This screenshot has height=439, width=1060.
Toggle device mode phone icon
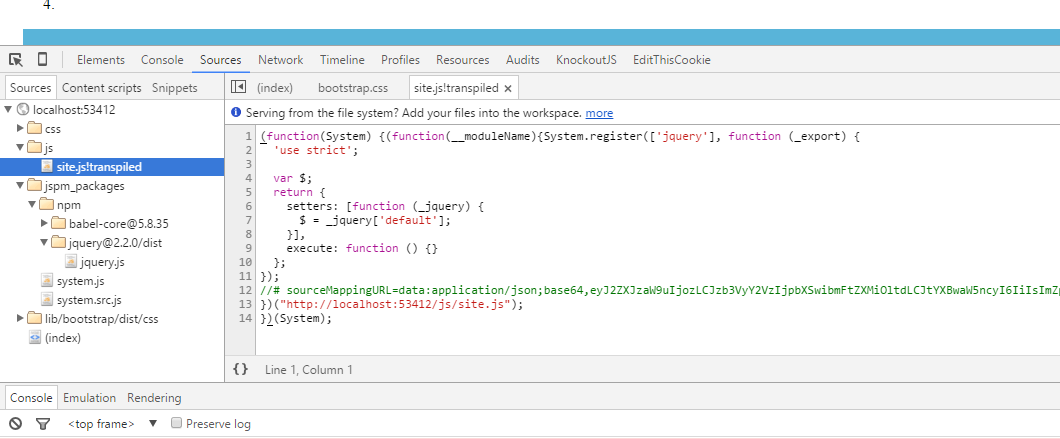pos(42,60)
